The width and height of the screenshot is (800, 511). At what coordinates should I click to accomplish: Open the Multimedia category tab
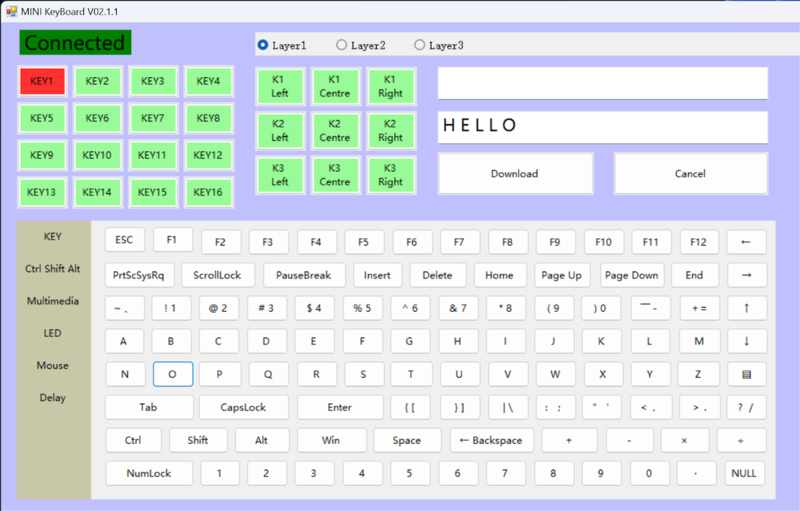tap(53, 301)
